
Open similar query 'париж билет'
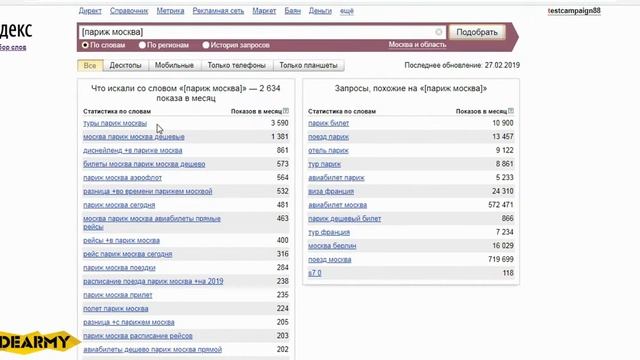click(329, 123)
